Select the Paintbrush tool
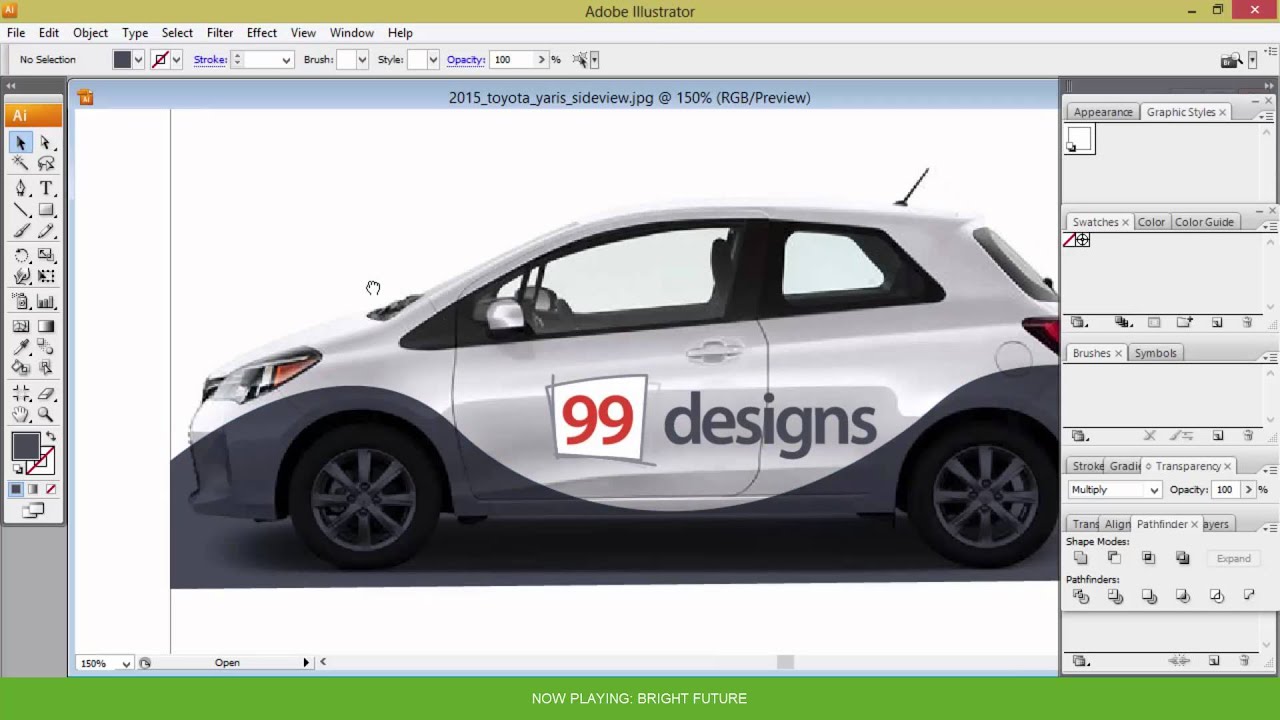The height and width of the screenshot is (720, 1280). [21, 232]
